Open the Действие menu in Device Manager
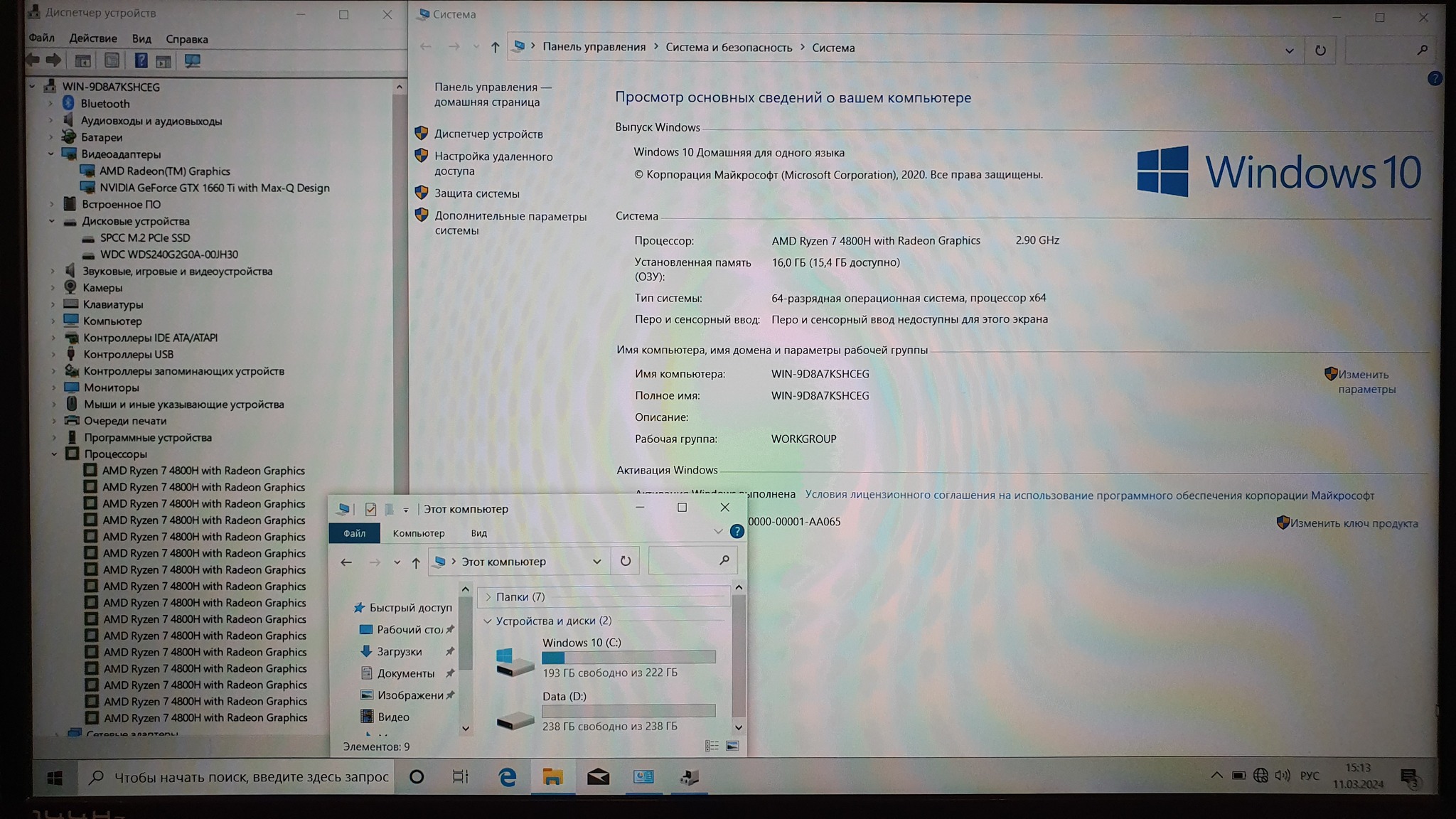Screen dimensions: 1456x819 click(x=92, y=38)
